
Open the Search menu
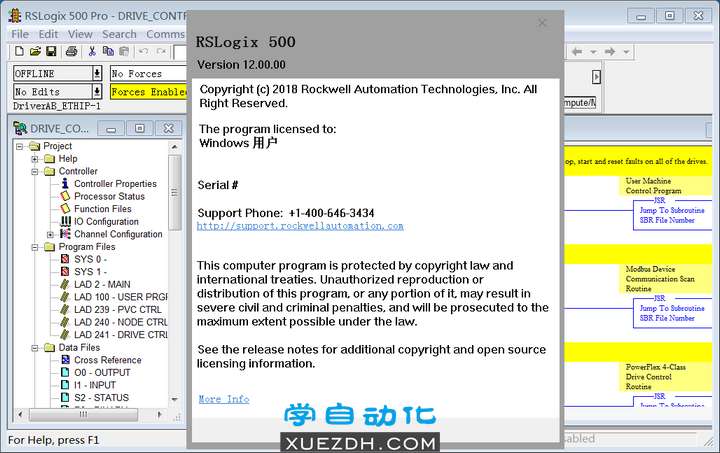(x=119, y=34)
